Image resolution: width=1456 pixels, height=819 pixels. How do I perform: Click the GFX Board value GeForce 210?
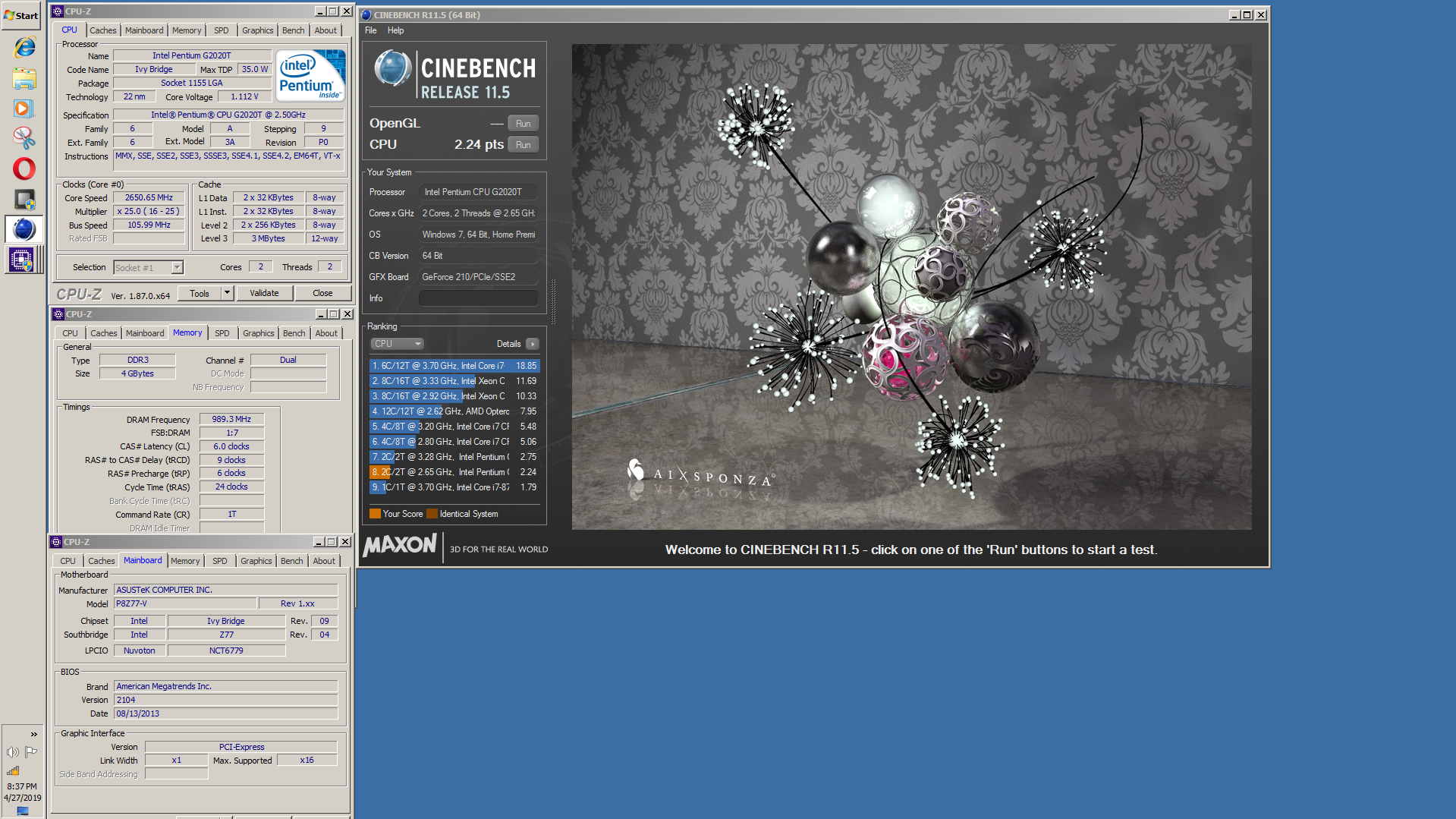click(479, 277)
